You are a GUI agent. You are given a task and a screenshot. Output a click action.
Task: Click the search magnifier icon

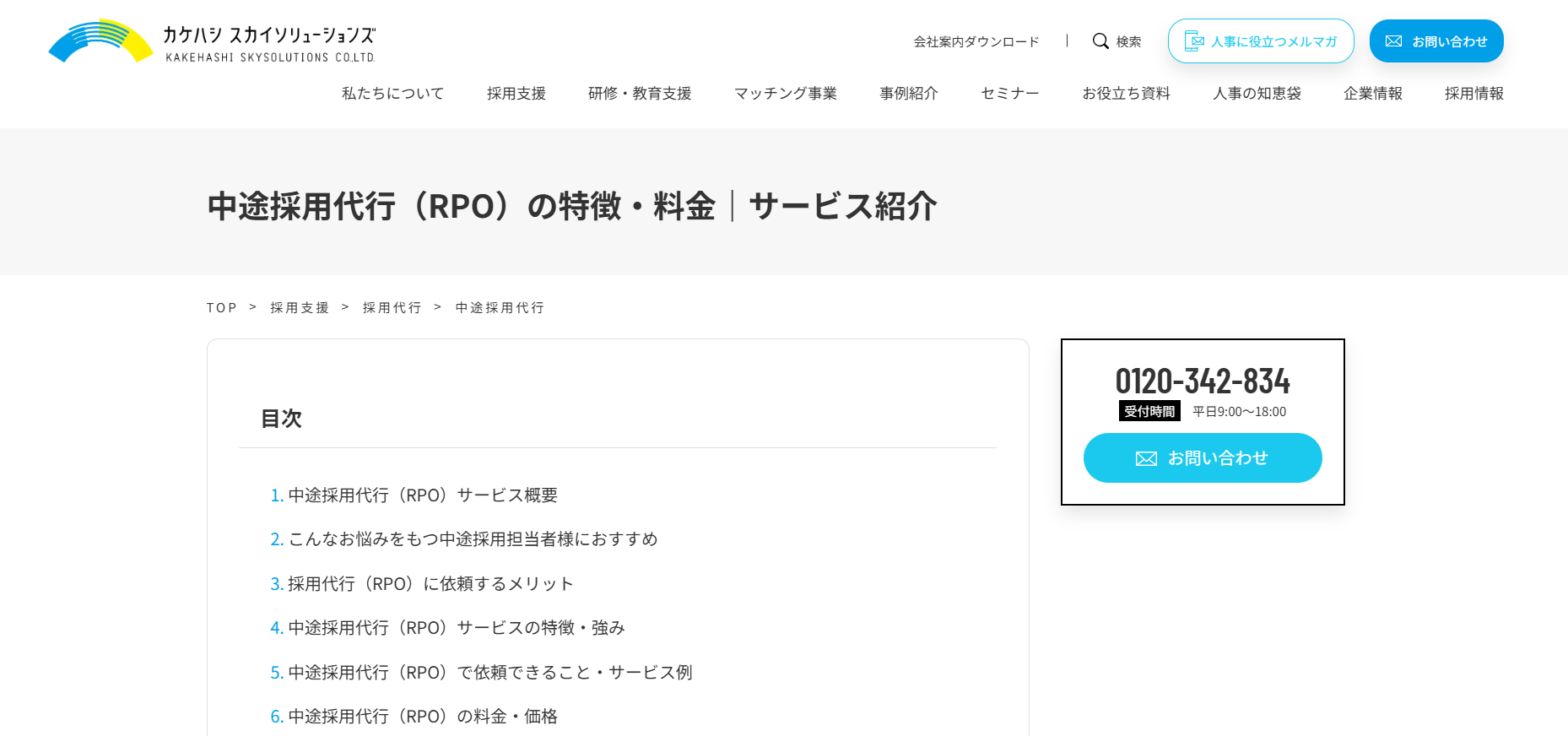click(x=1100, y=41)
